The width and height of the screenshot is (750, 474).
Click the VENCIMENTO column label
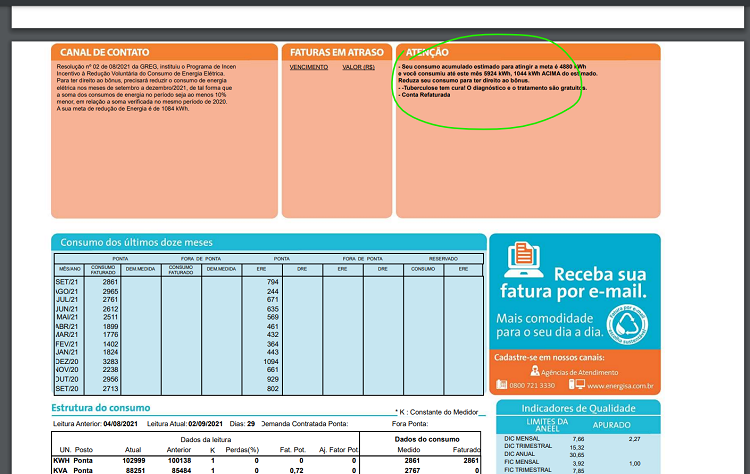click(308, 67)
